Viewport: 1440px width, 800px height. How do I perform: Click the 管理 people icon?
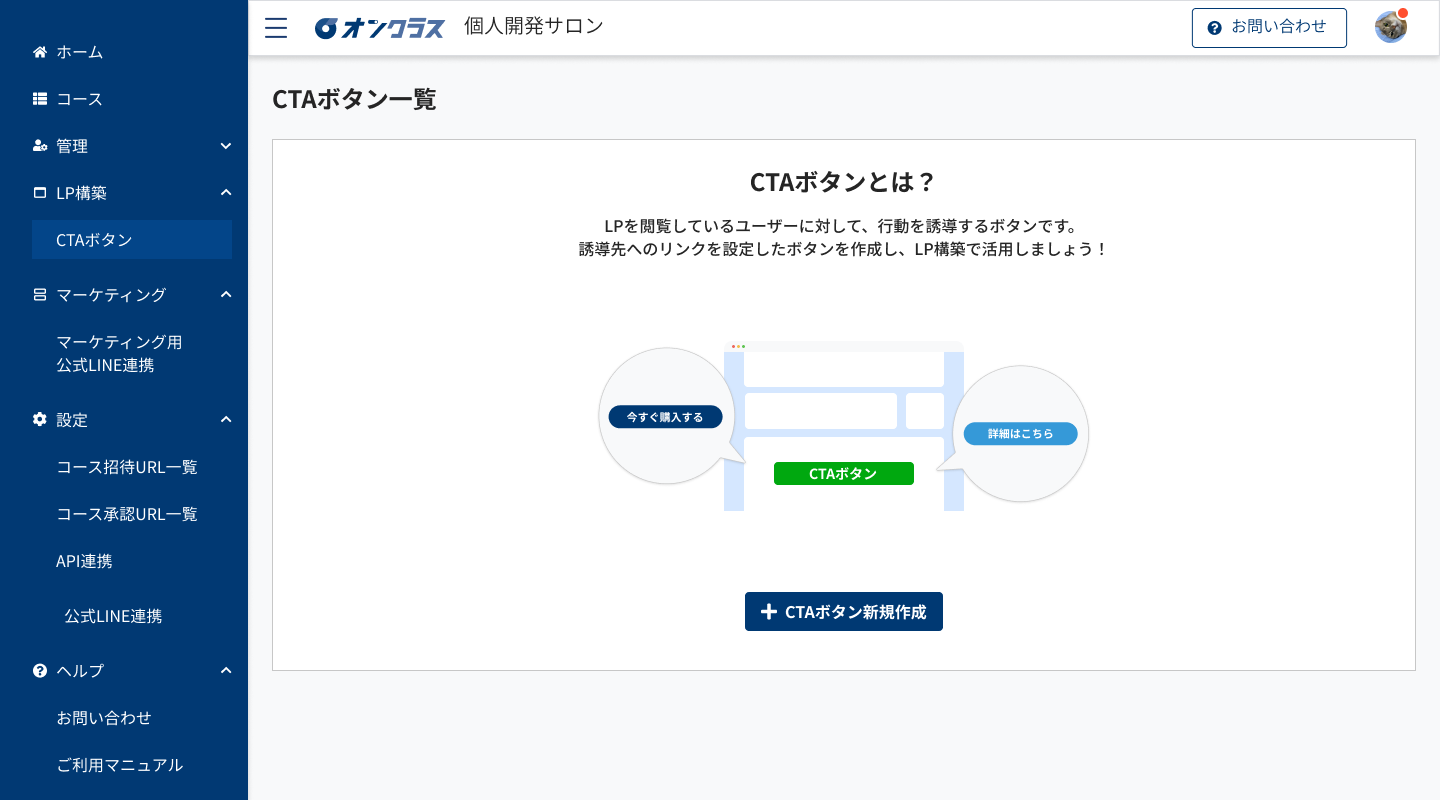[x=39, y=146]
